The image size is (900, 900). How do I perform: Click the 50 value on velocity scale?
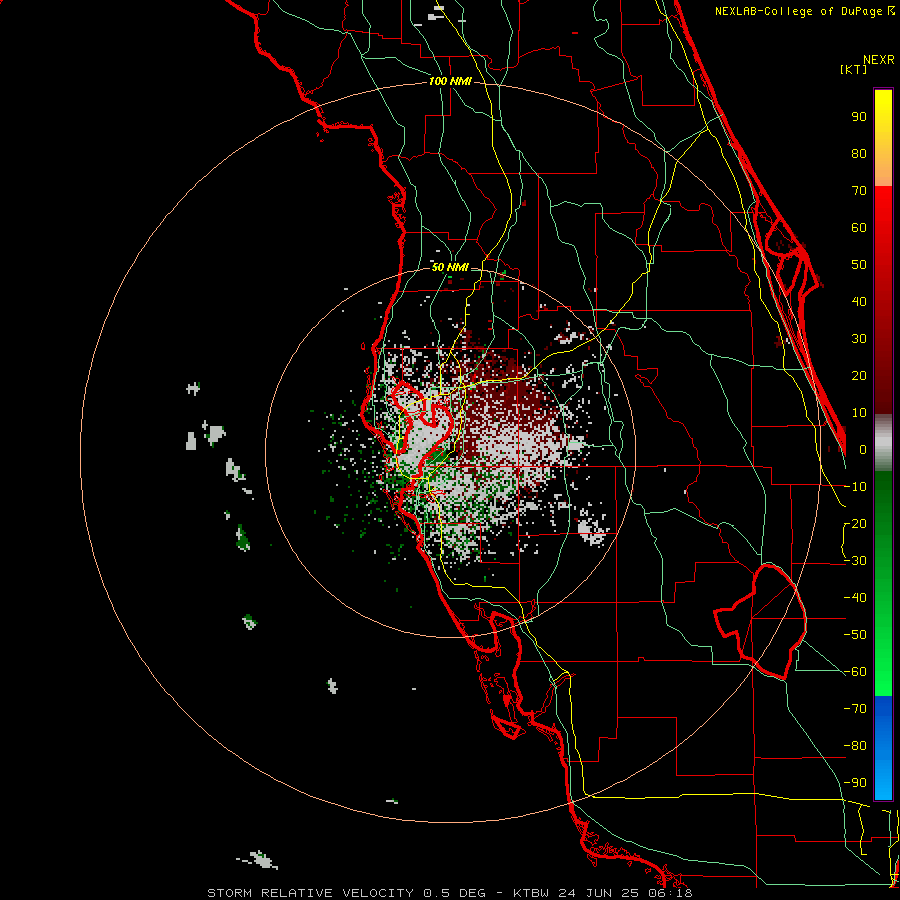point(859,265)
